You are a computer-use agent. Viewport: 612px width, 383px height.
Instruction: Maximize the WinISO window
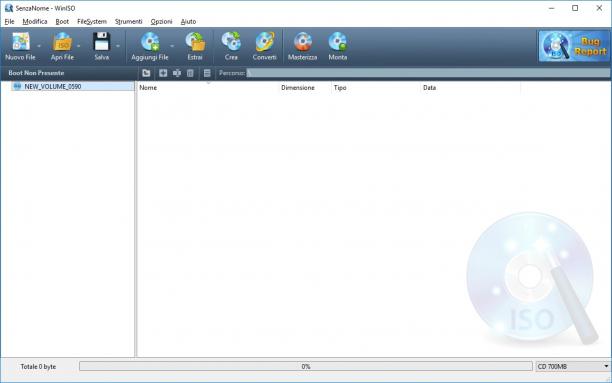point(575,8)
